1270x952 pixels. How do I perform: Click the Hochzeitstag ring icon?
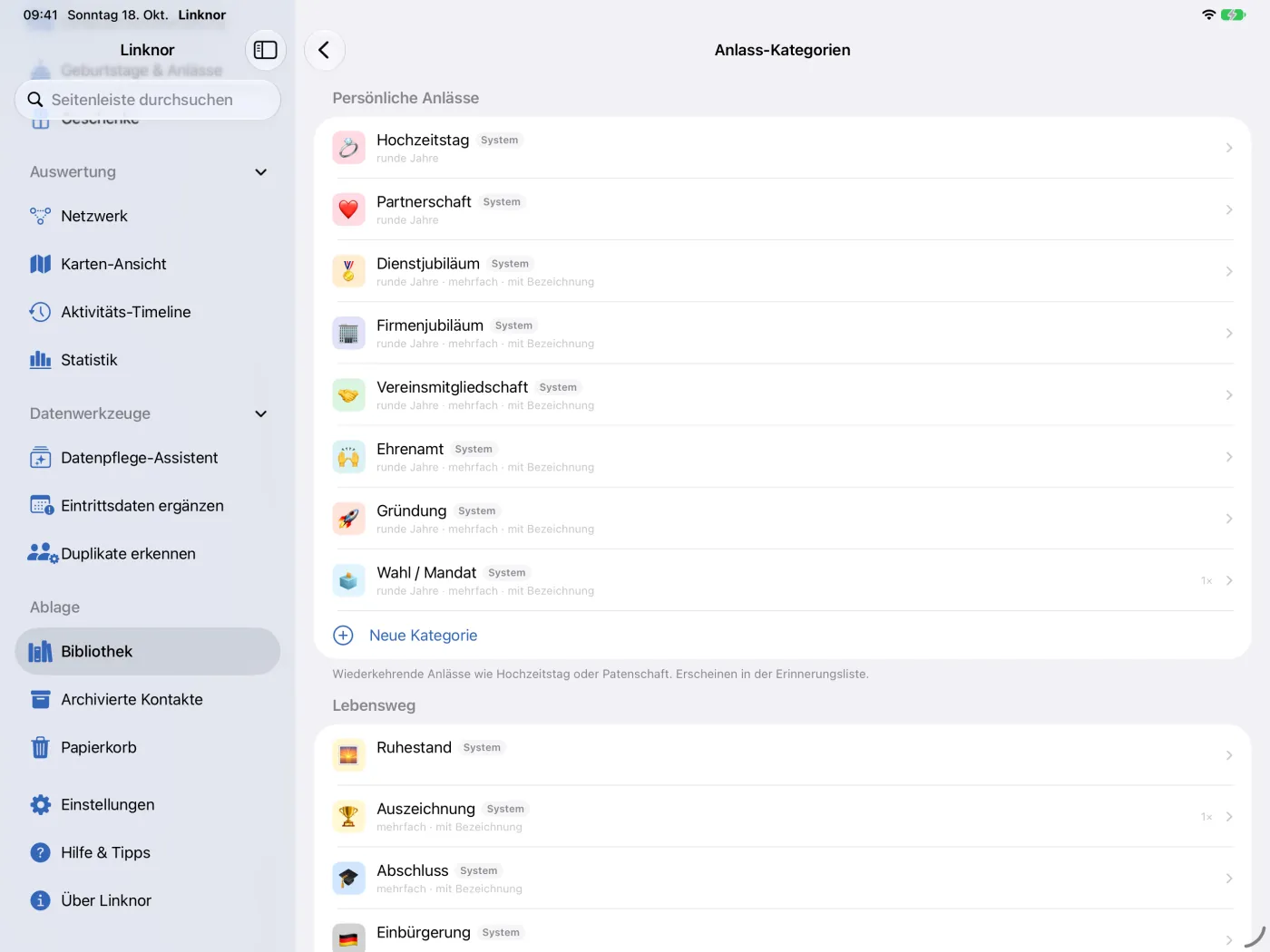[x=348, y=148]
